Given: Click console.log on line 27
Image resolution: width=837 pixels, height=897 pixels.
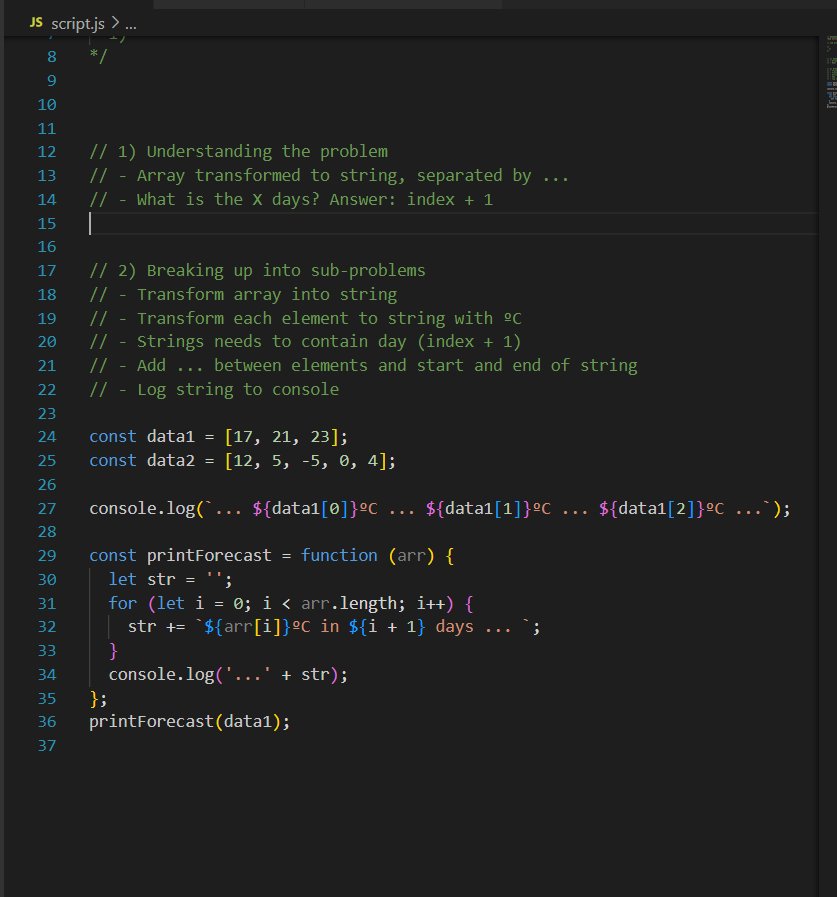Looking at the screenshot, I should pyautogui.click(x=142, y=509).
